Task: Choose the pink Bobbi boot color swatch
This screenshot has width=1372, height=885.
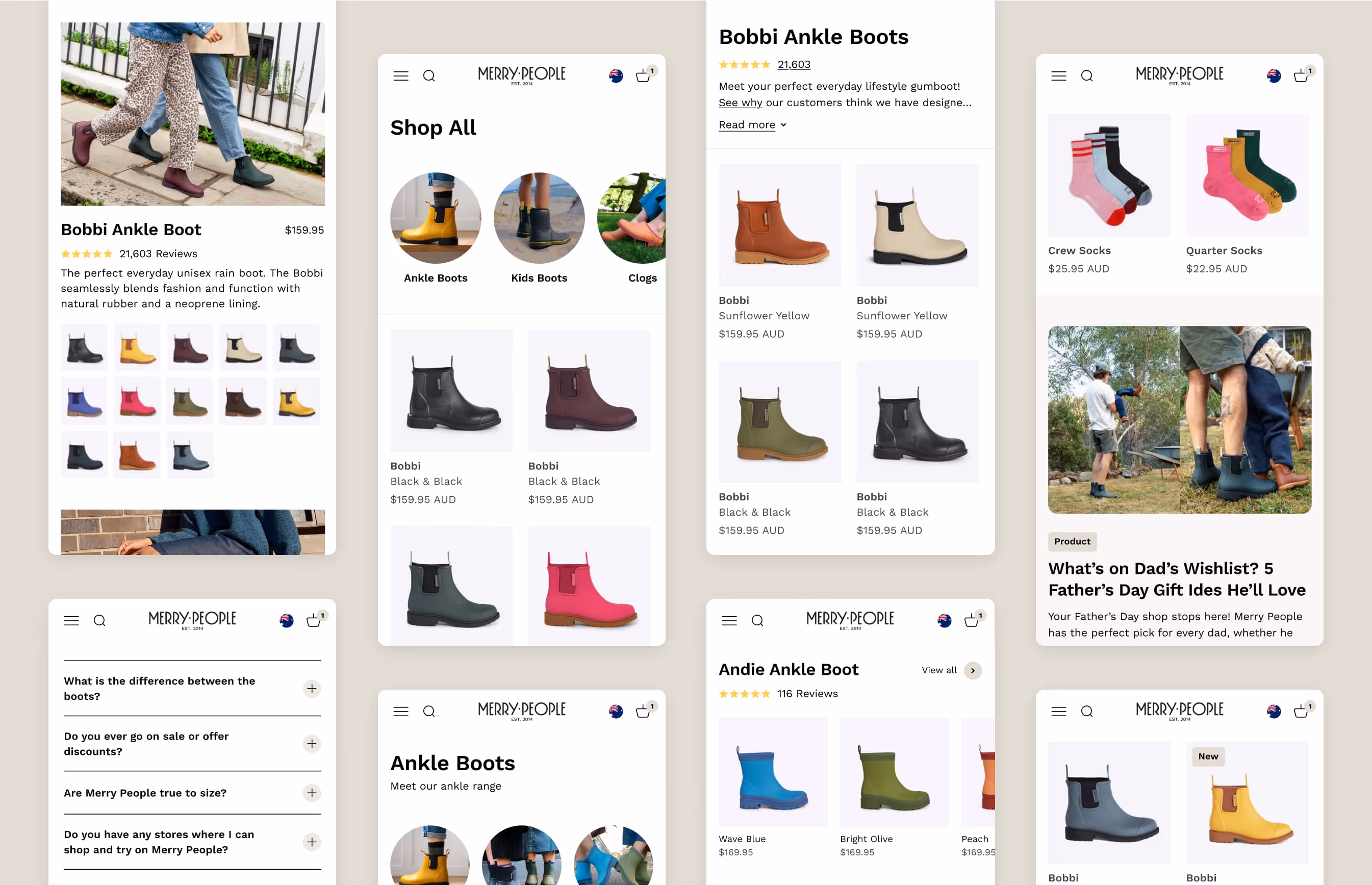Action: point(137,401)
